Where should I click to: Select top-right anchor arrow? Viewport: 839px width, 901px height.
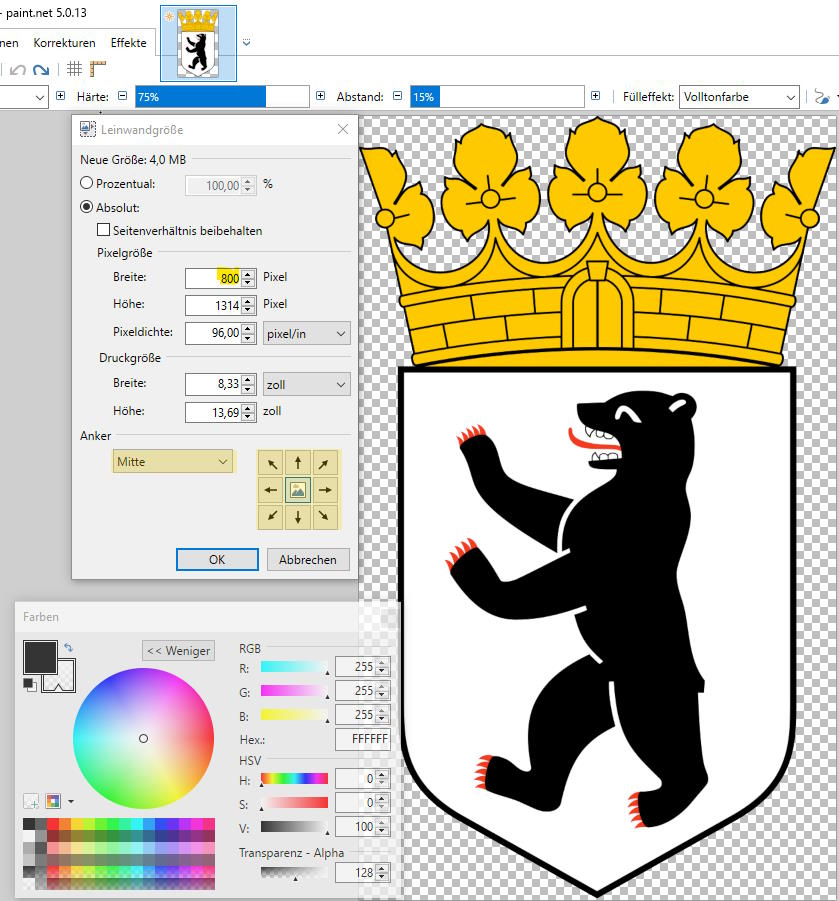coord(324,463)
